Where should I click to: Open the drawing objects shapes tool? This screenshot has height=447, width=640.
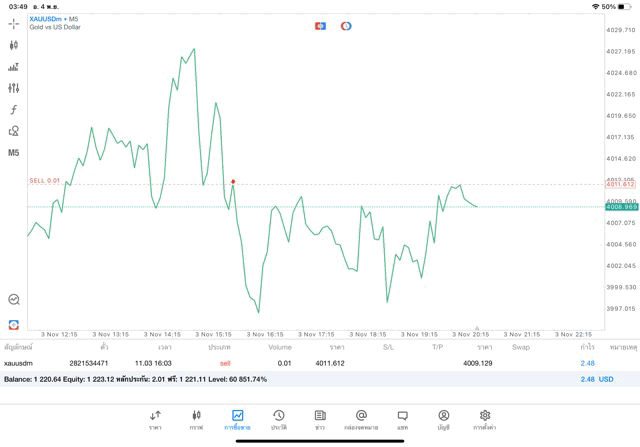click(14, 131)
